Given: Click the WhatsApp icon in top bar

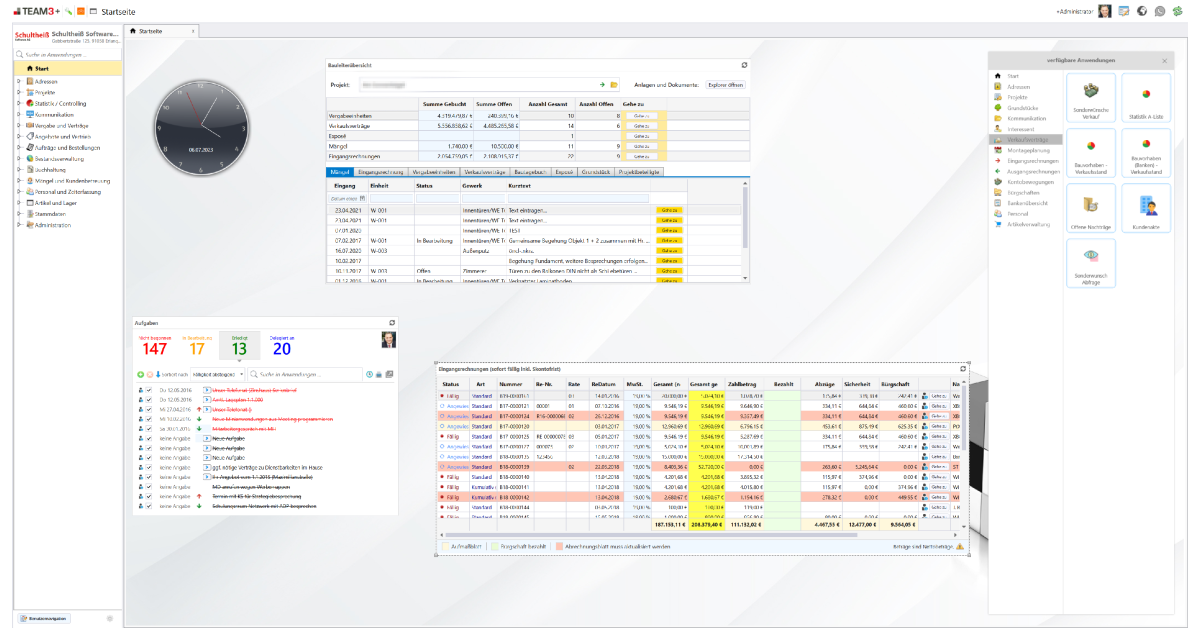Looking at the screenshot, I should tap(1160, 11).
